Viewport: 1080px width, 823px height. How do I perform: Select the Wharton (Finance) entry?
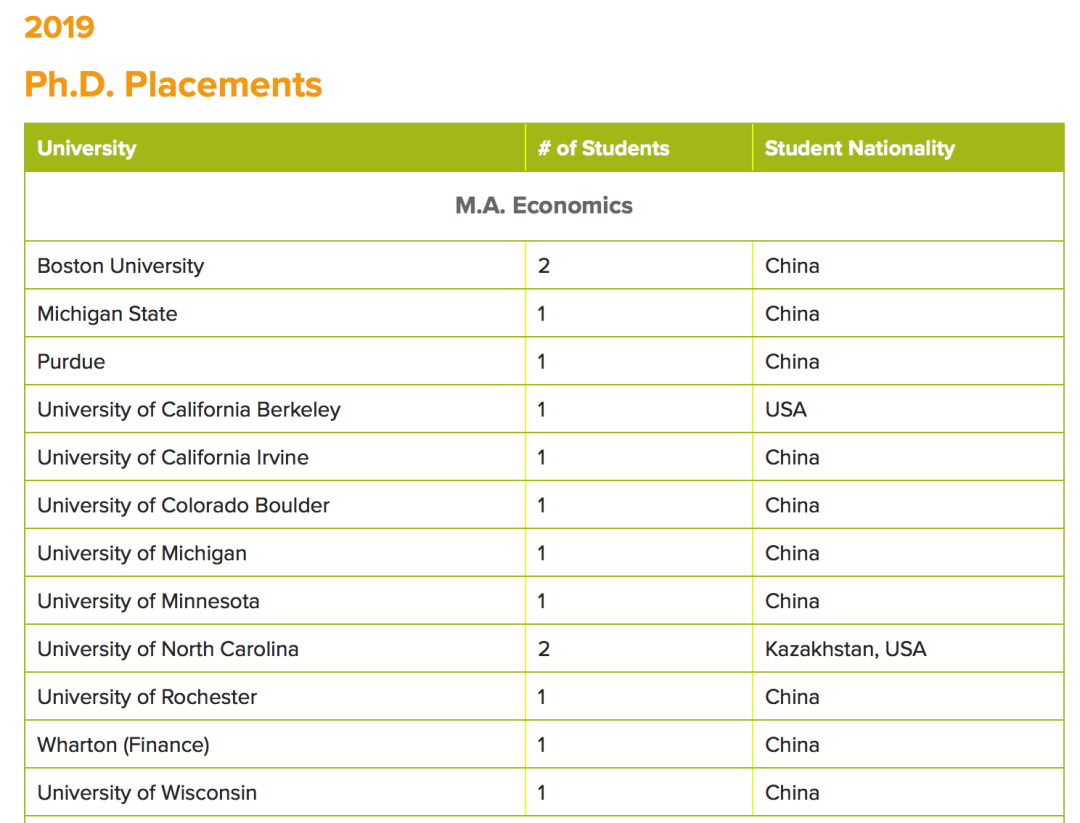(x=123, y=746)
